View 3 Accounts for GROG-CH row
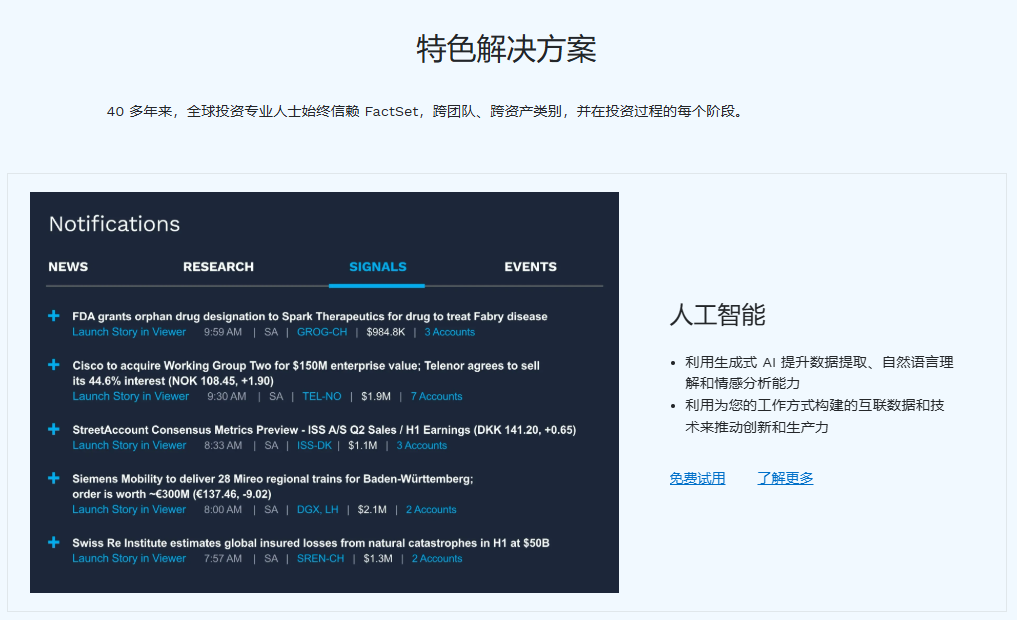 tap(449, 332)
